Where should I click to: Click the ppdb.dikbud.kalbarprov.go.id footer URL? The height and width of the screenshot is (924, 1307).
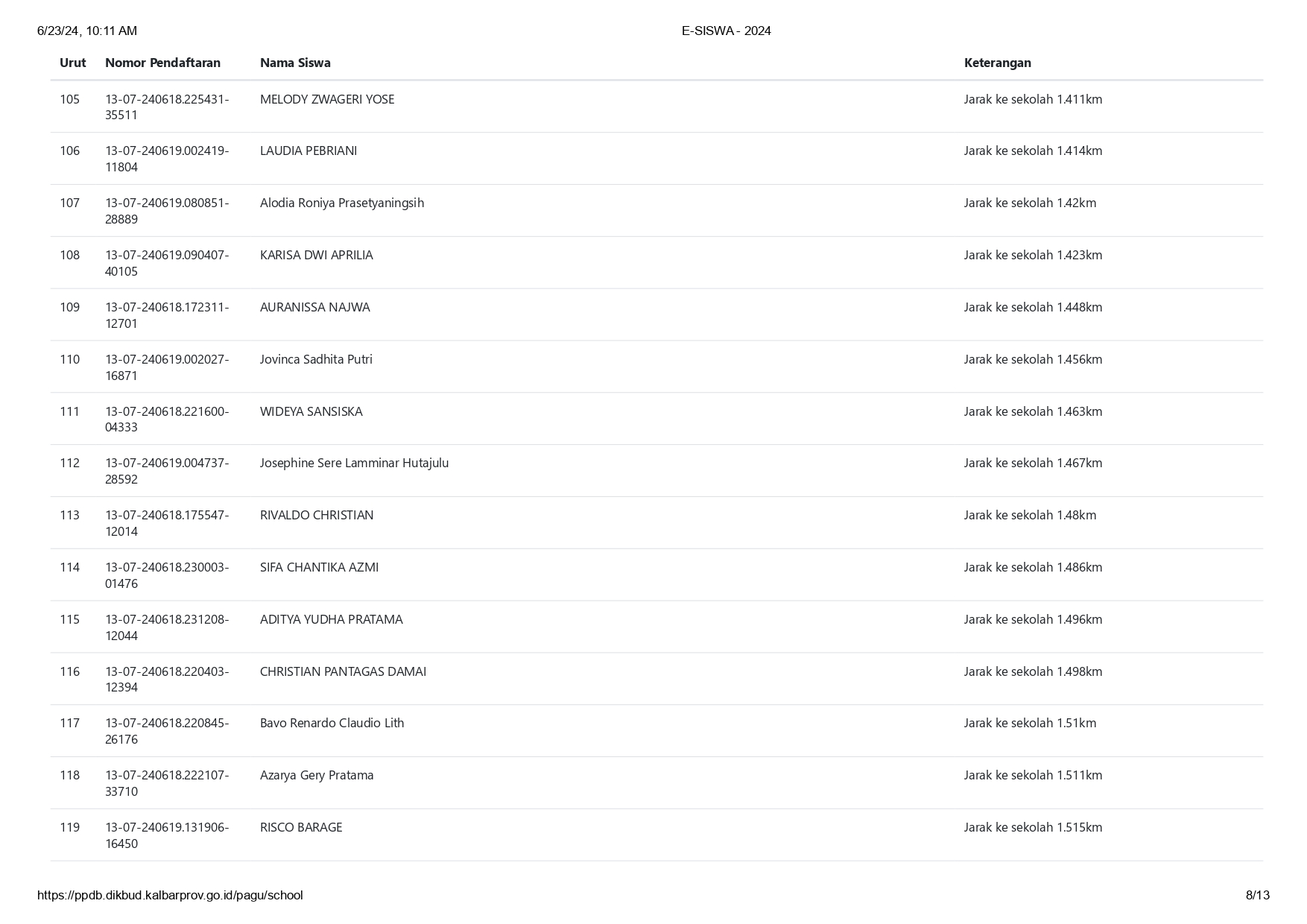coord(170,895)
